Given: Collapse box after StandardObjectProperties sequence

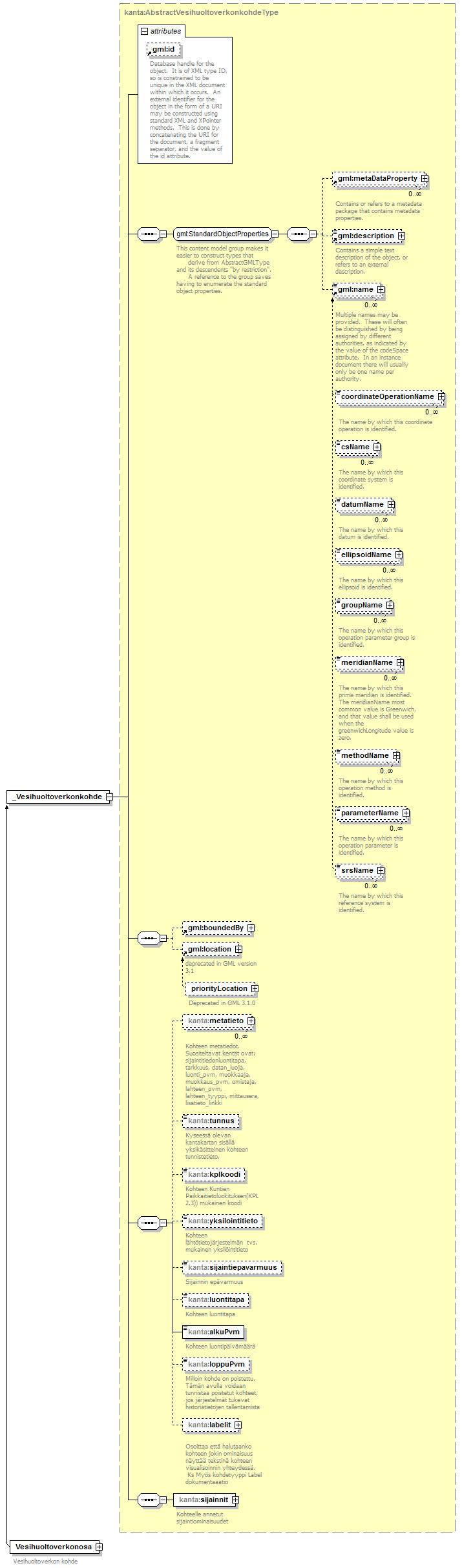Looking at the screenshot, I should [313, 234].
